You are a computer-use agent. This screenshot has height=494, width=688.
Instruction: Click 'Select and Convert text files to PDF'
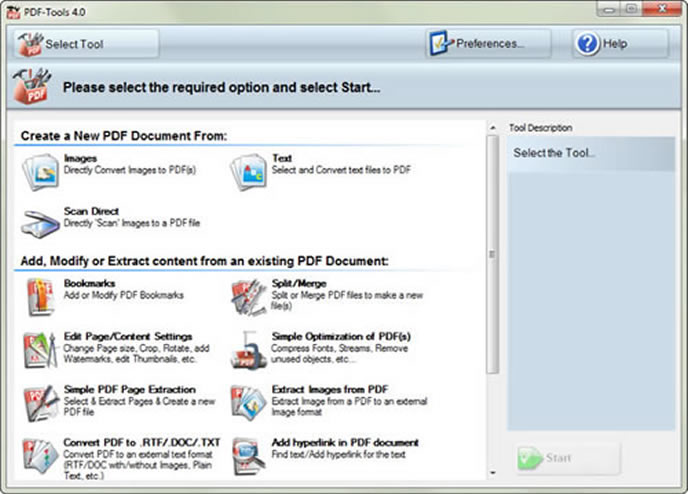[341, 170]
